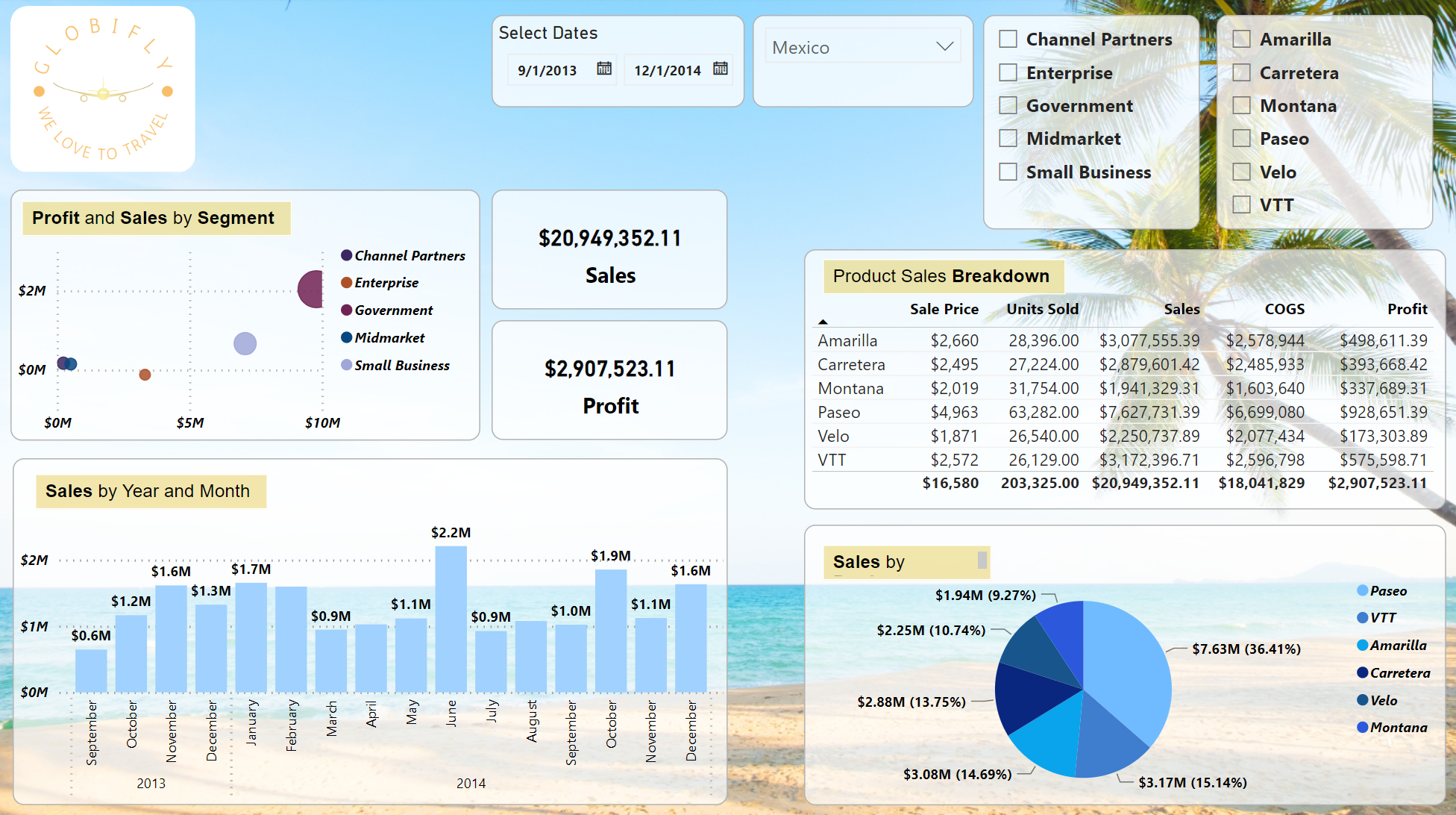Click the Paseo pie legend entry
1456x815 pixels.
tap(1382, 590)
